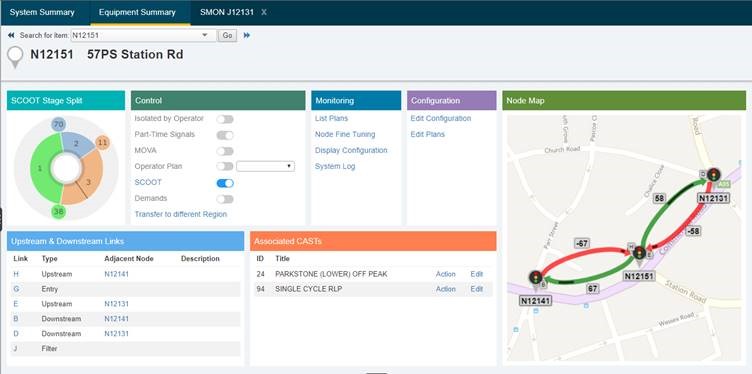Click the previous item double-arrow icon
752x374 pixels.
11,35
